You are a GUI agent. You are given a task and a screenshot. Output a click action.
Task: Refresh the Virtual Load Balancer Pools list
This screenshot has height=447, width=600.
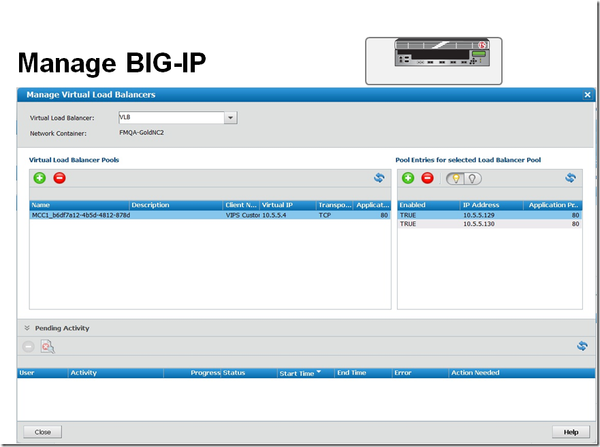click(379, 178)
